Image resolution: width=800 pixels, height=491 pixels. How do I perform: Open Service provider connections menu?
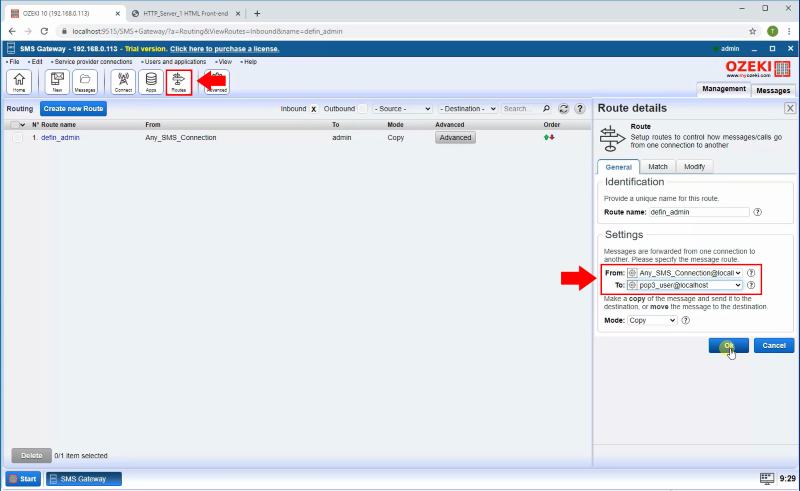[x=92, y=62]
